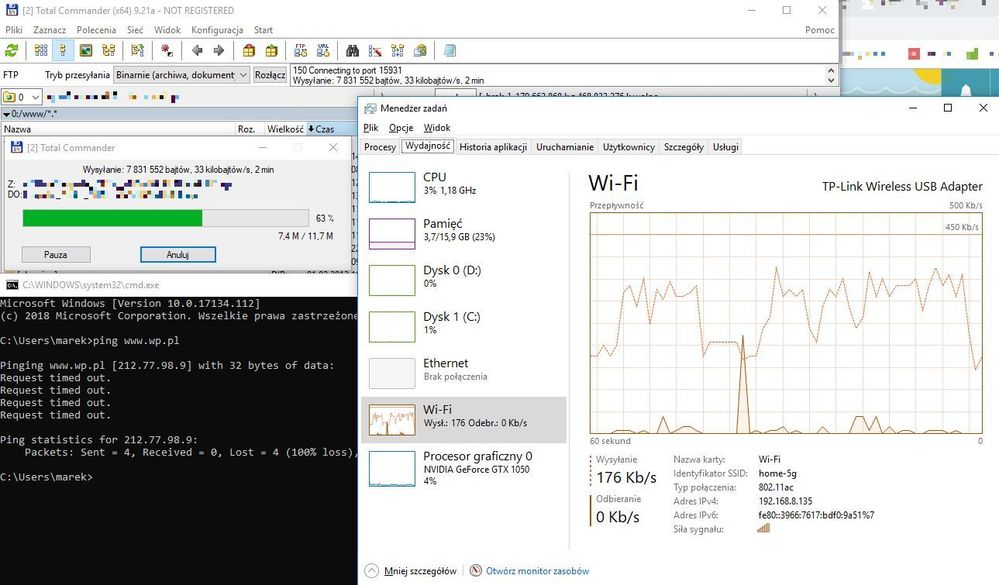999x585 pixels.
Task: Go back using the left arrow icon
Action: [x=197, y=50]
